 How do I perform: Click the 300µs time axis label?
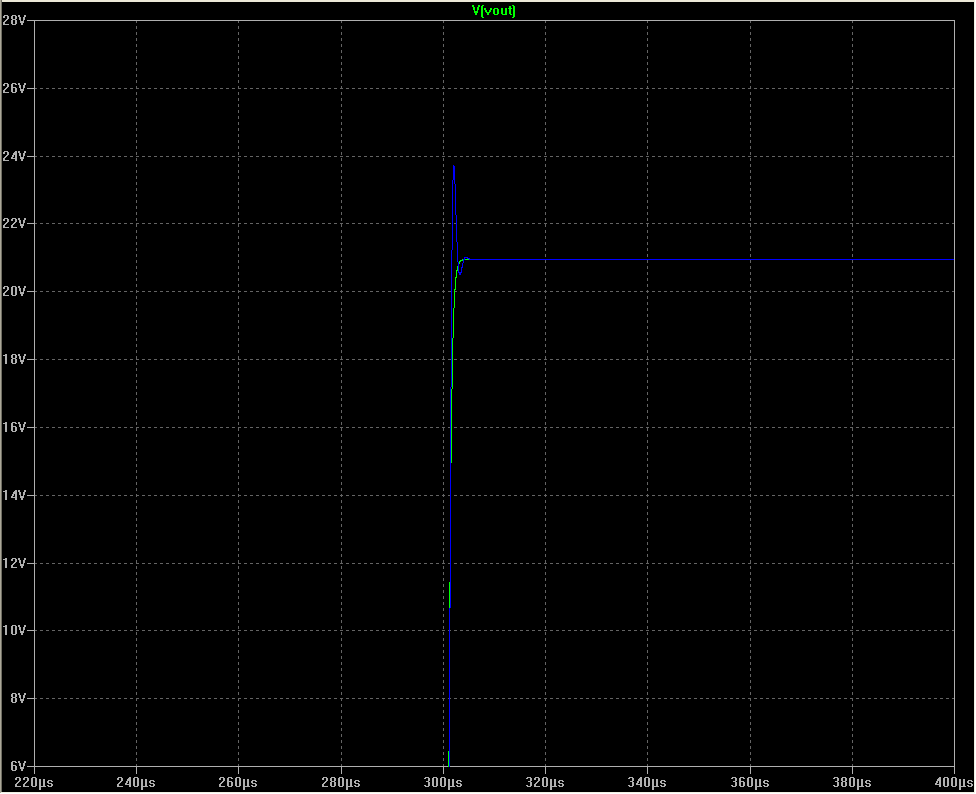click(x=443, y=782)
